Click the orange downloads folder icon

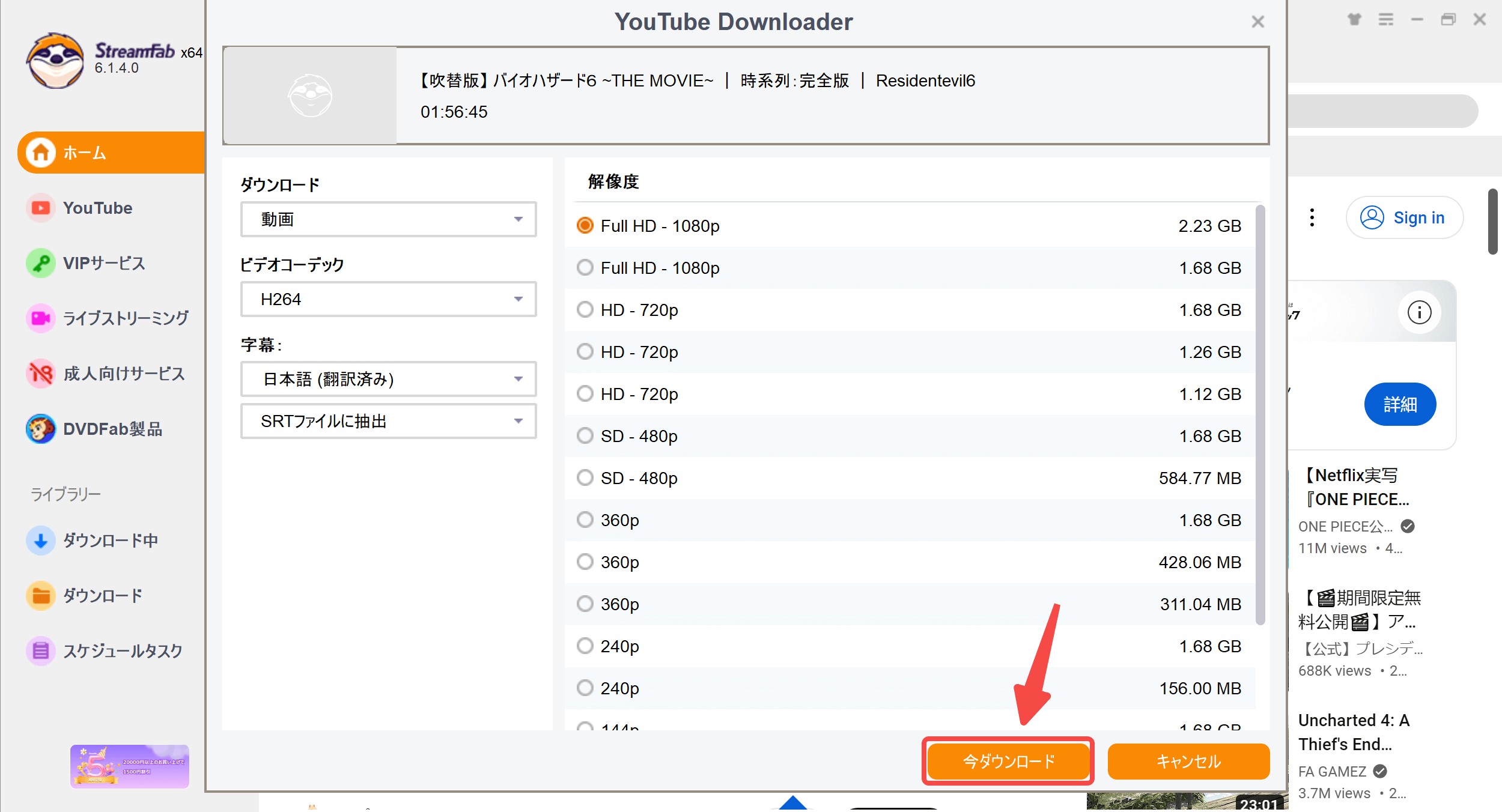point(40,596)
